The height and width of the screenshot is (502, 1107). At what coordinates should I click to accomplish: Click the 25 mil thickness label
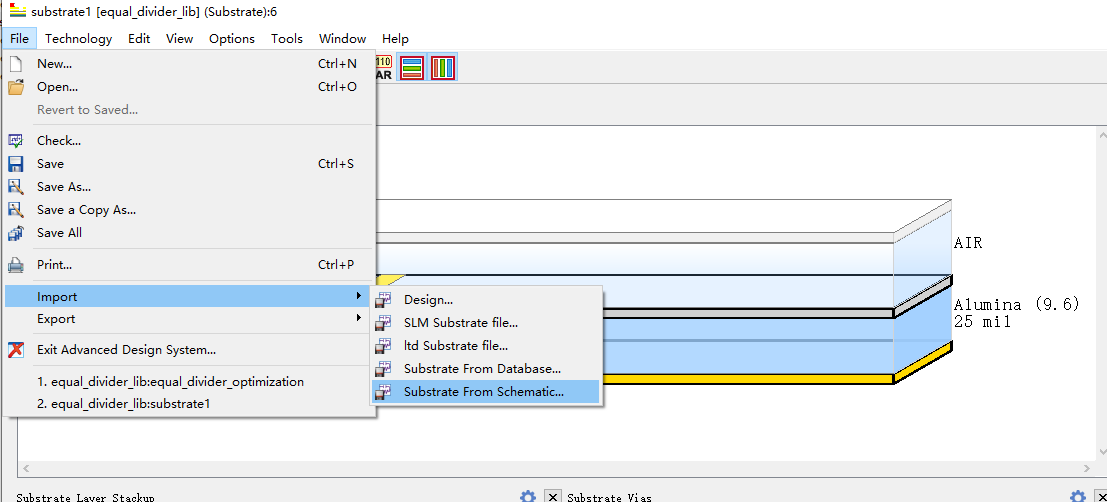tap(982, 322)
